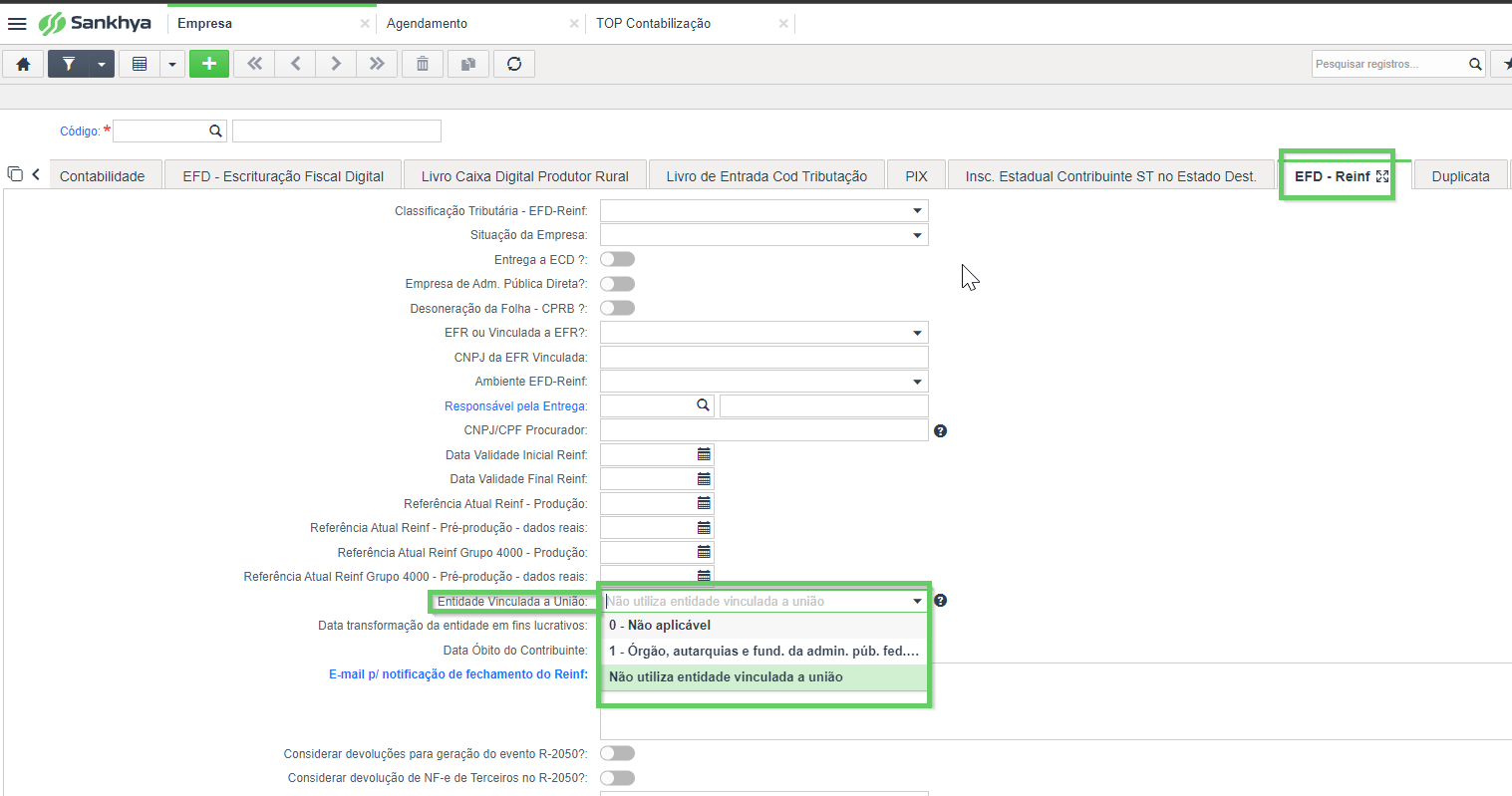The width and height of the screenshot is (1512, 796).
Task: Click the tab list icon beside chevron
Action: 15,174
